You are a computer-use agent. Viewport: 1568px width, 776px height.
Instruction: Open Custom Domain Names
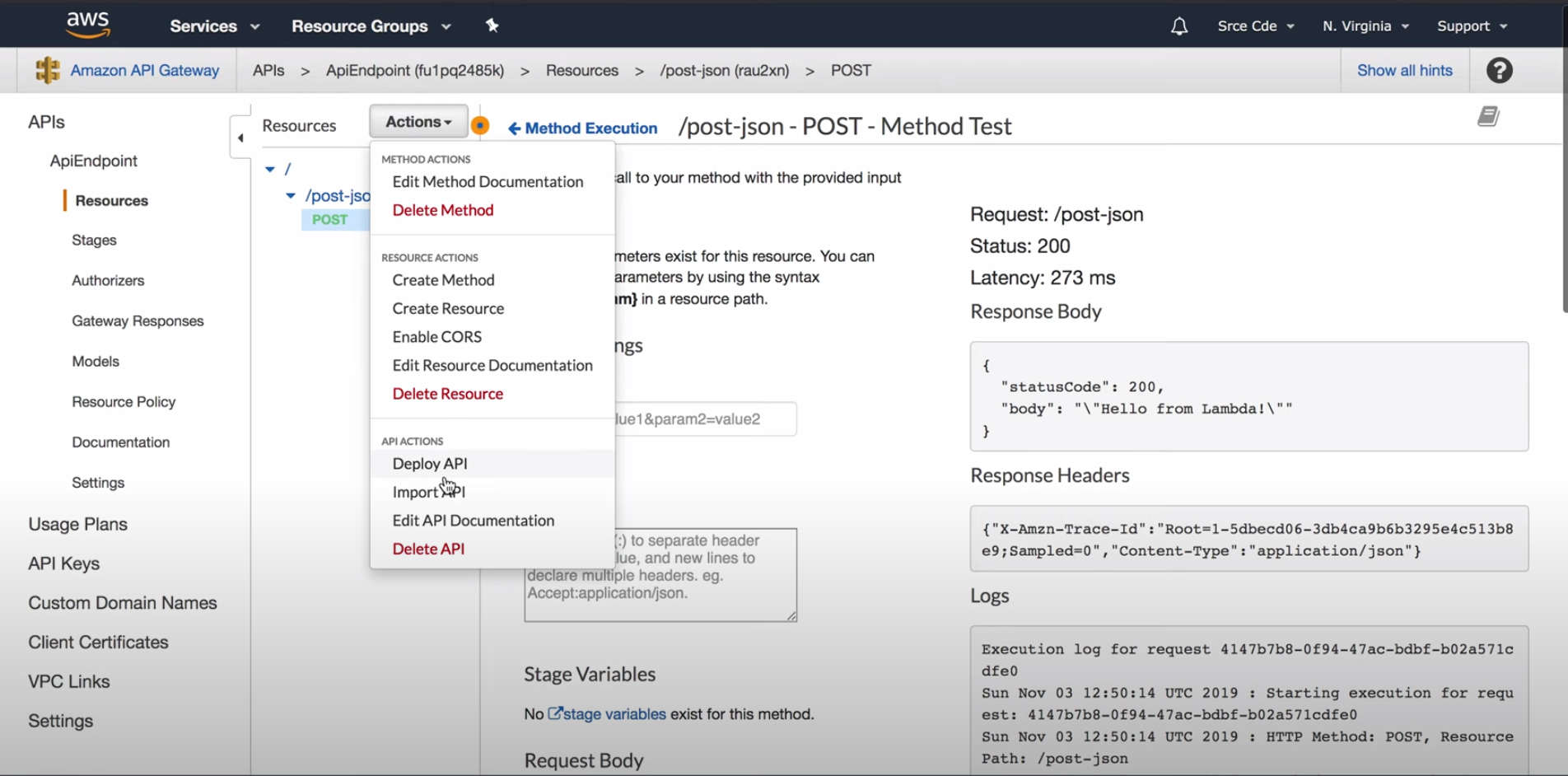(123, 603)
